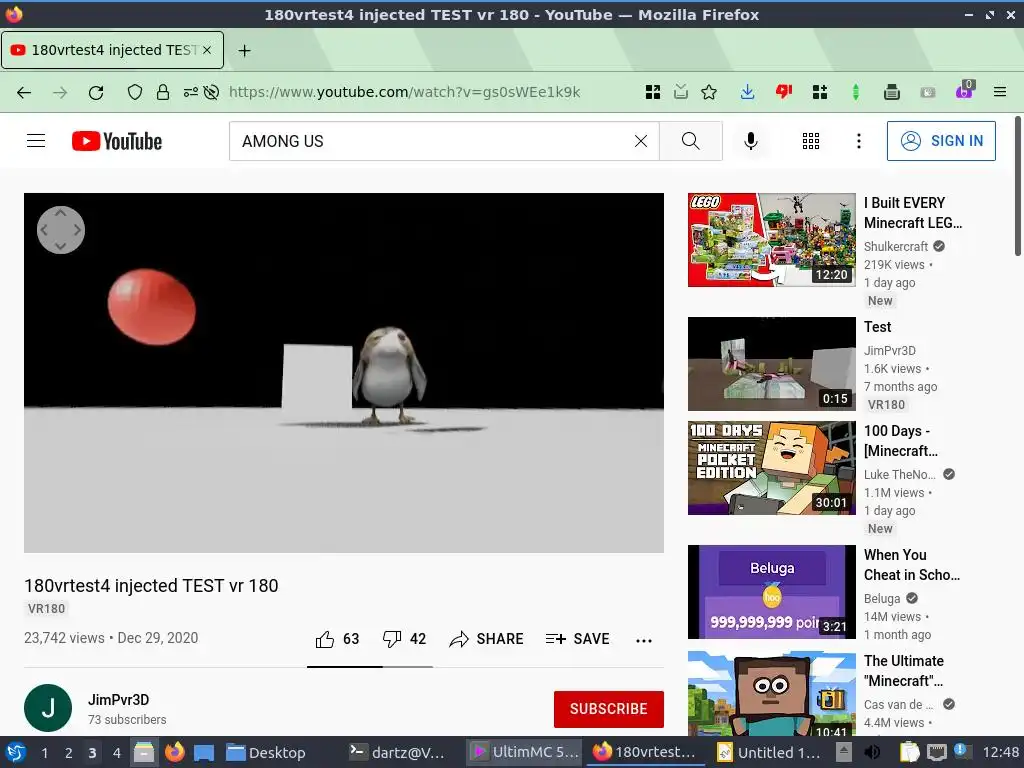Viewport: 1024px width, 768px height.
Task: Share the video
Action: pos(487,639)
